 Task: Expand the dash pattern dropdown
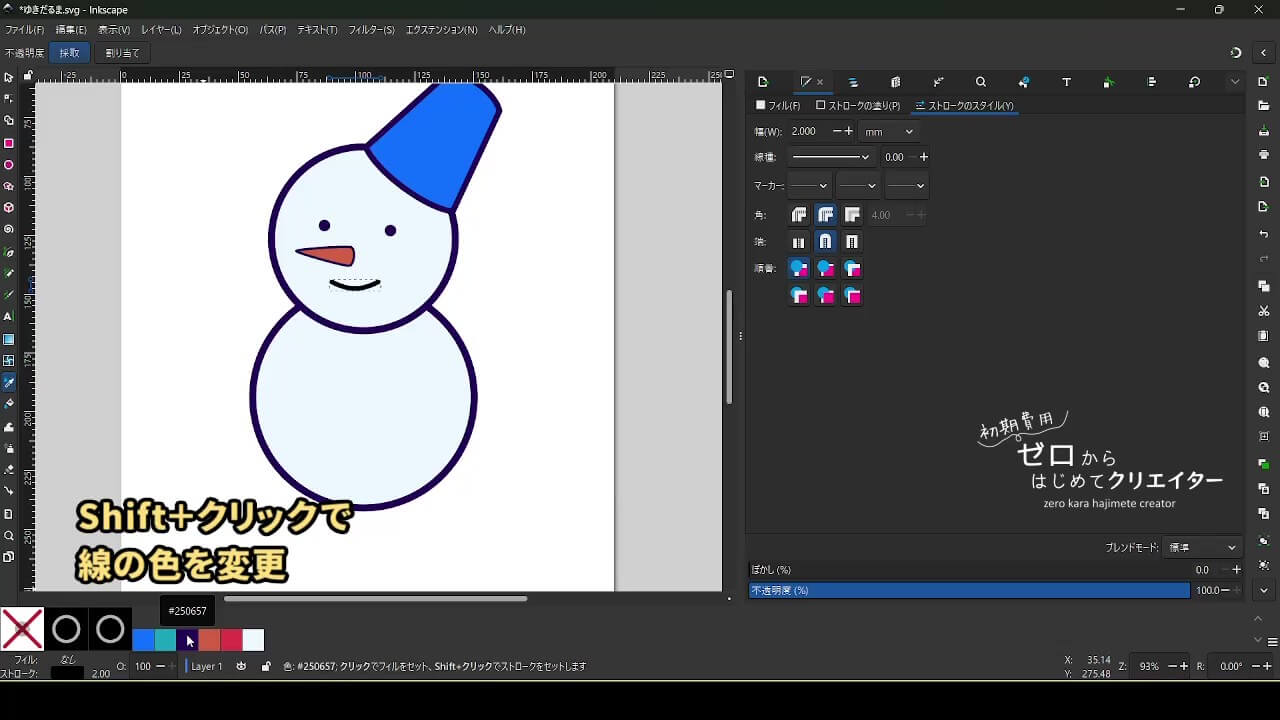click(x=831, y=157)
